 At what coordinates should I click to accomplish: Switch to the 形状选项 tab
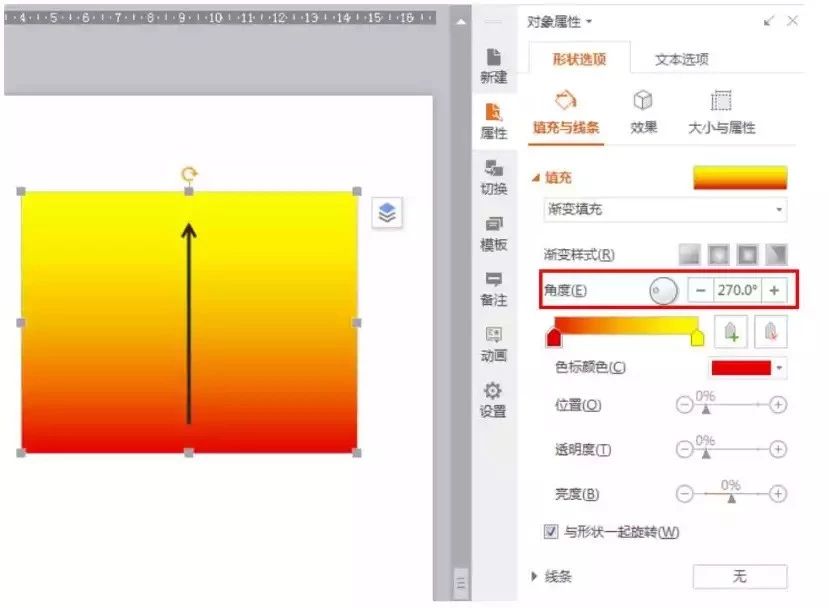point(579,59)
